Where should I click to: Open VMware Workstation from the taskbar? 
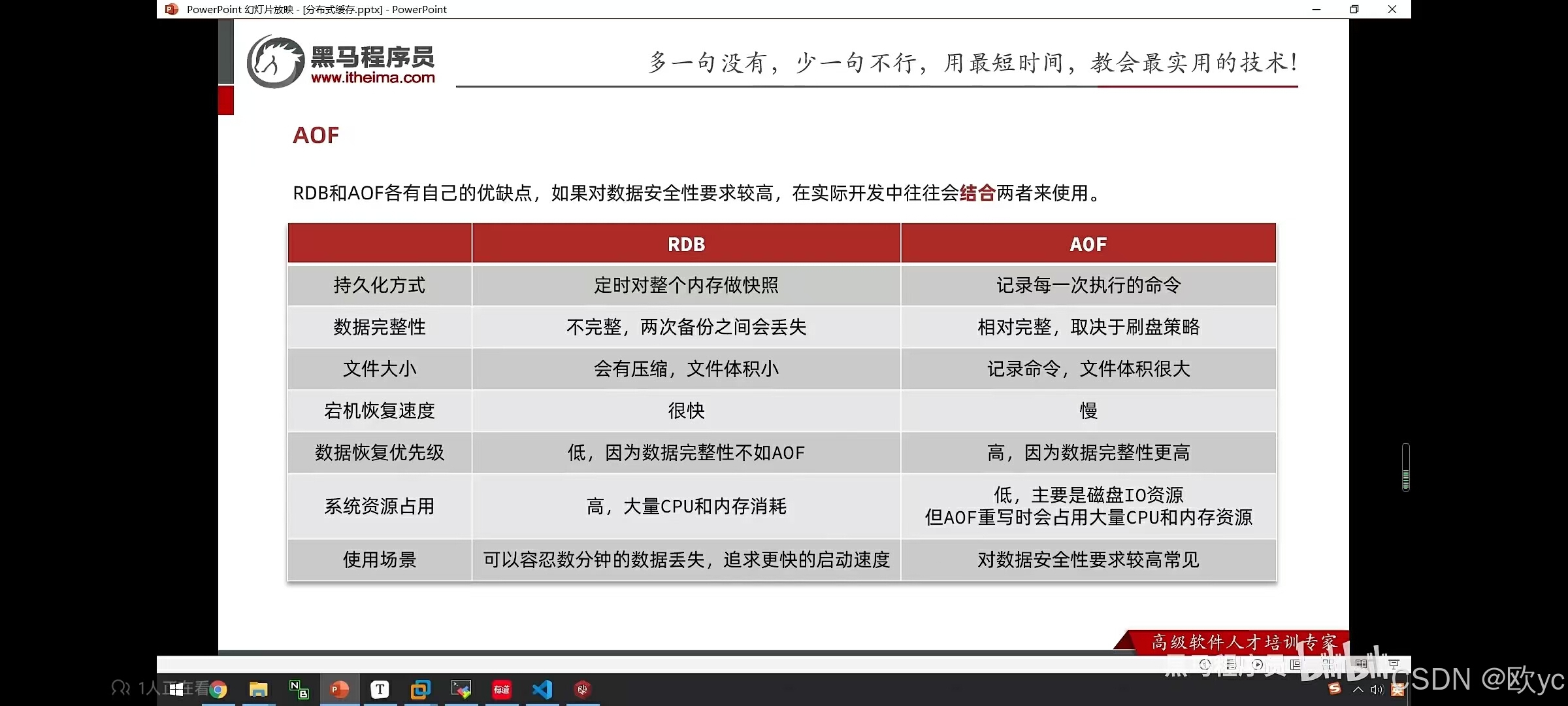[420, 689]
